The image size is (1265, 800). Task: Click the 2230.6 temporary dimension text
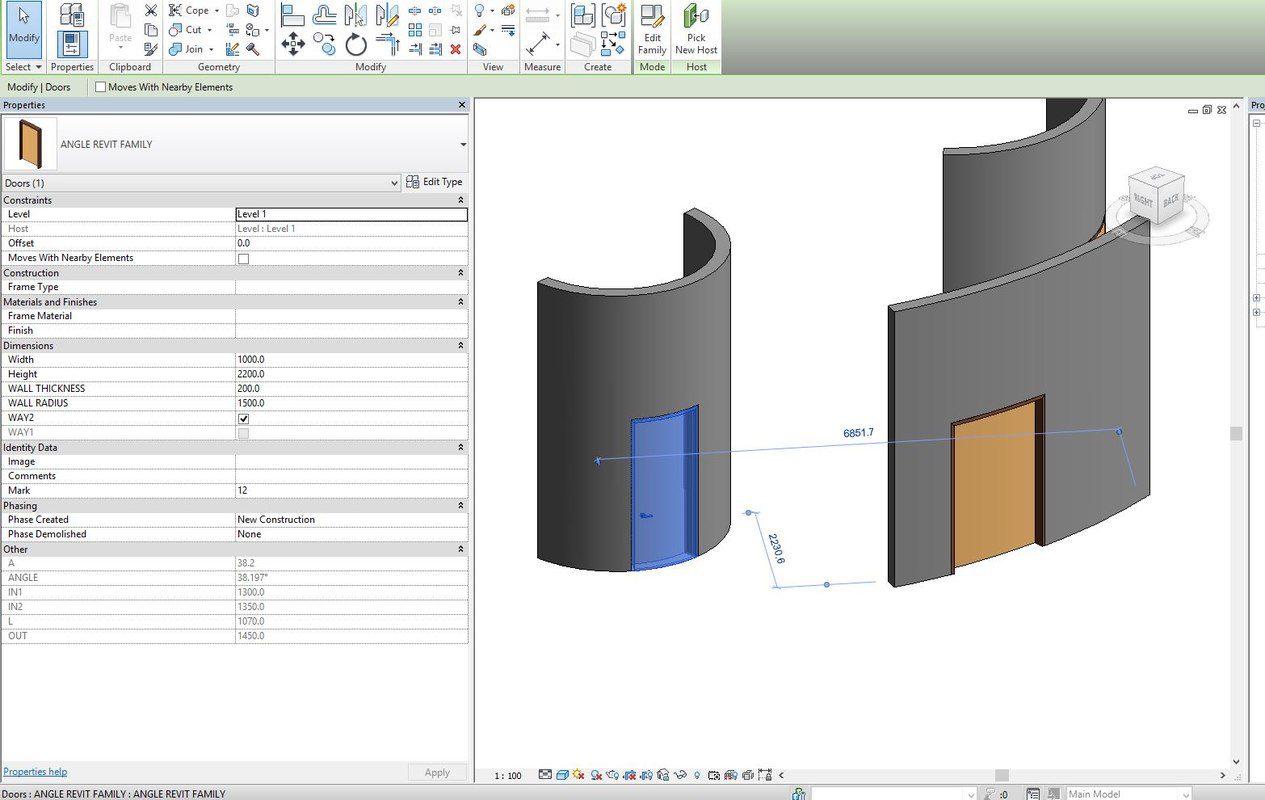[776, 547]
